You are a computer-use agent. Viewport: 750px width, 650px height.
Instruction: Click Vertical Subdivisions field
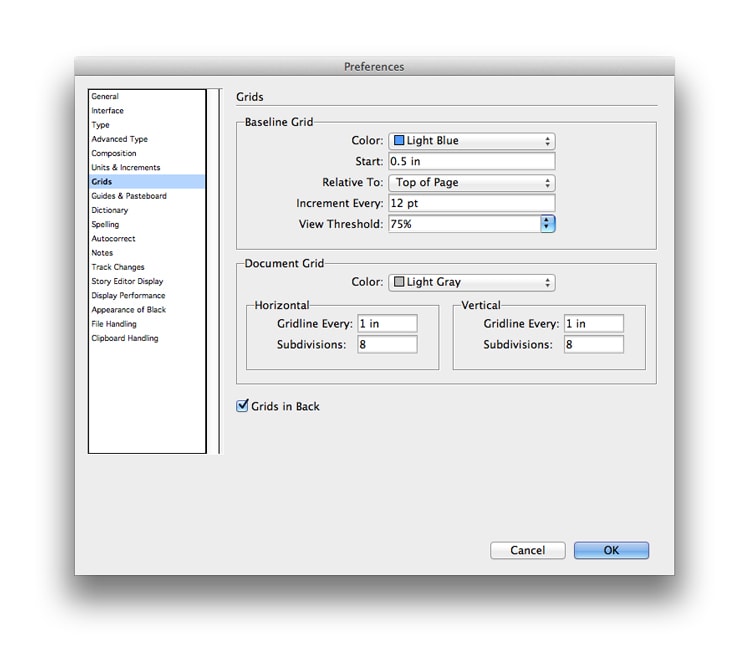594,344
